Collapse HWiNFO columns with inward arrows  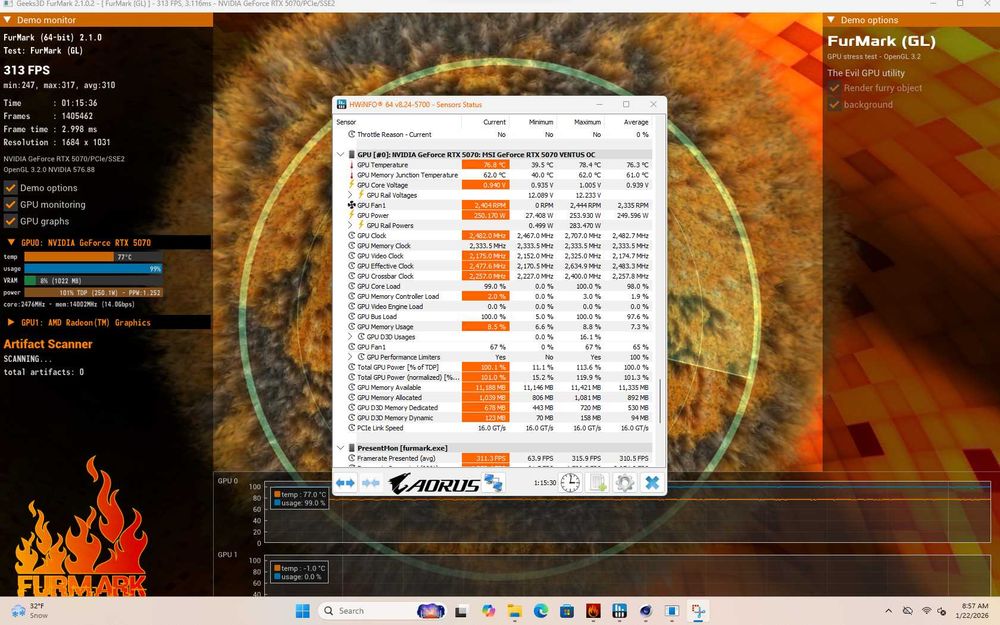coord(371,483)
